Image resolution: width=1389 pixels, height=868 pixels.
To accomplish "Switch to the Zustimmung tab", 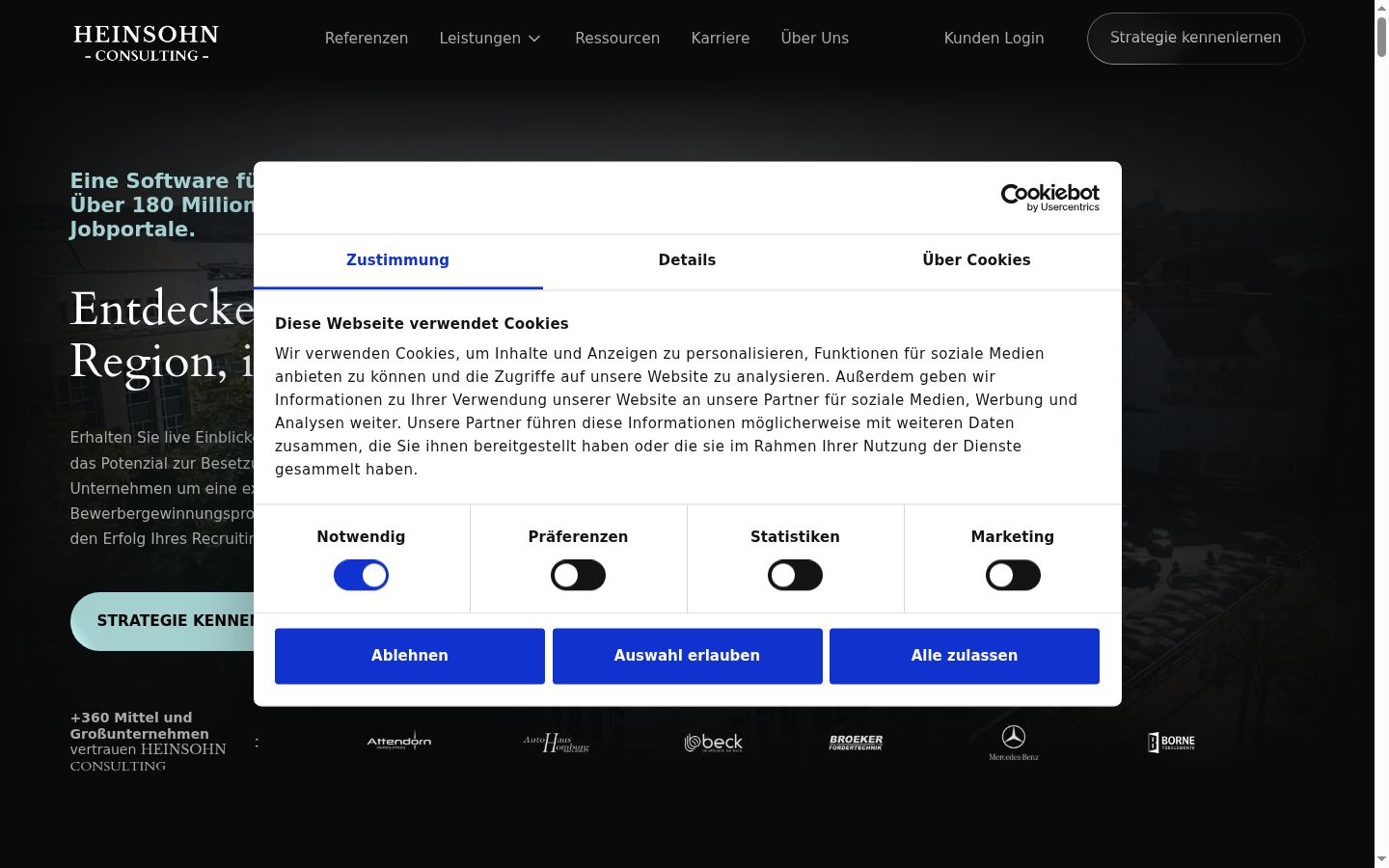I will 397,260.
